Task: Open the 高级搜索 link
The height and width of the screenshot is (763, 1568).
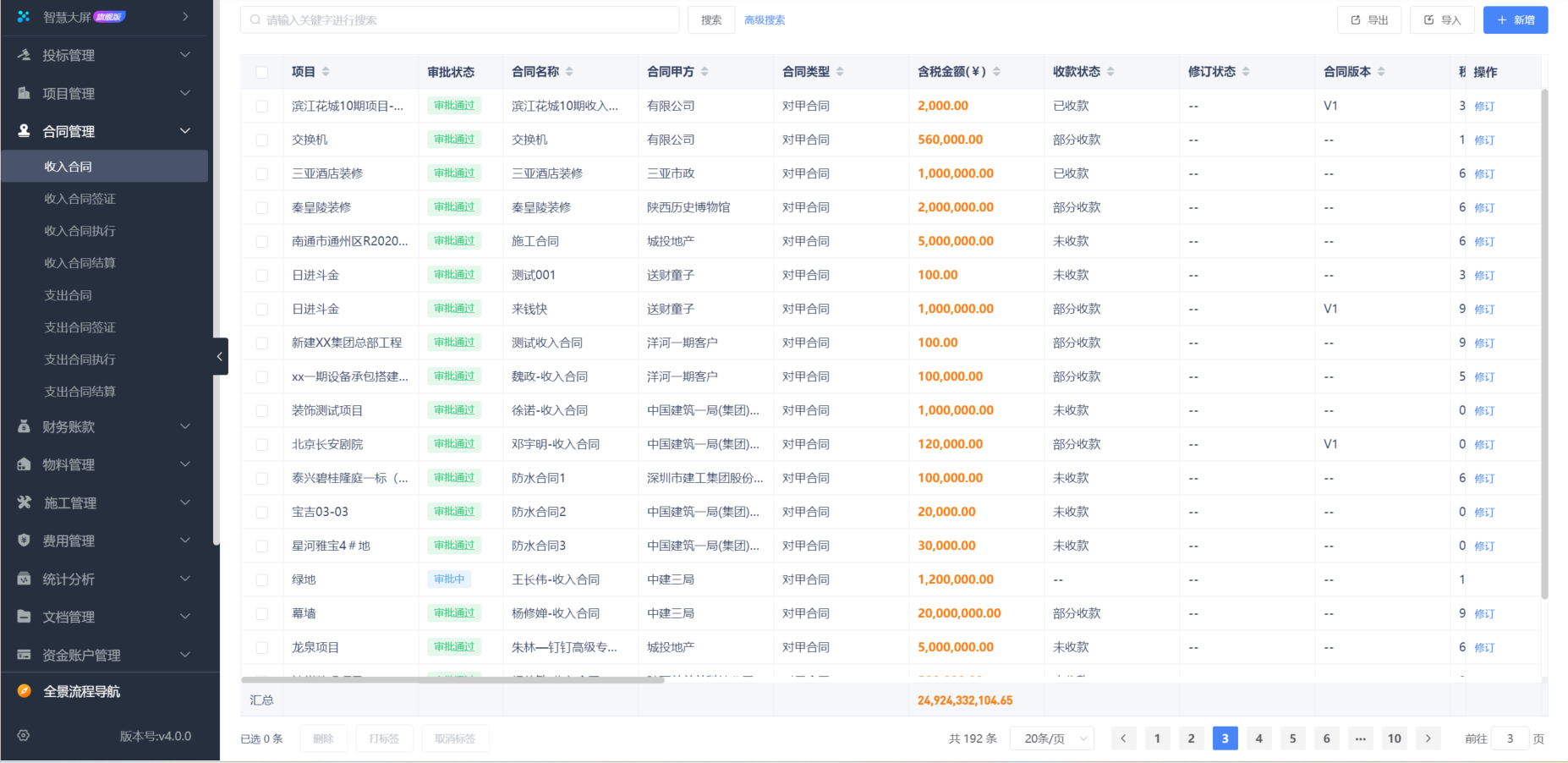Action: coord(764,19)
